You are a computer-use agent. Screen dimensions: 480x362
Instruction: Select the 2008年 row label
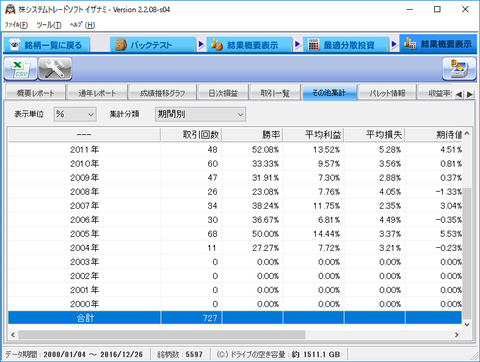tap(84, 192)
